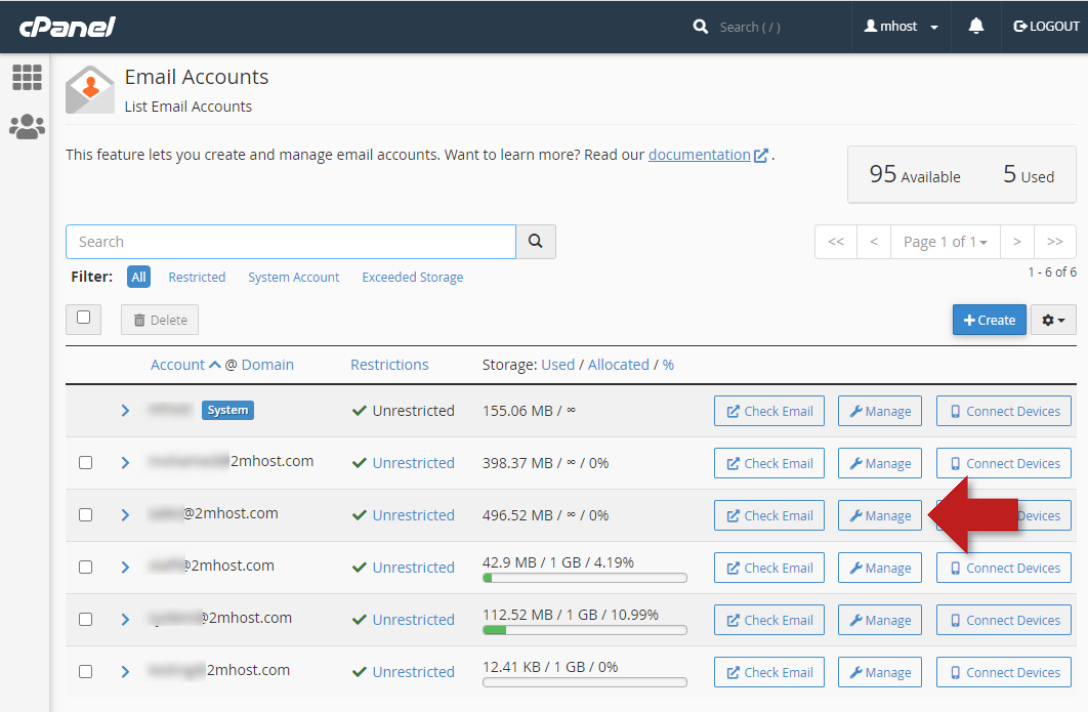Filter by Restricted accounts
This screenshot has height=712, width=1088.
(197, 277)
